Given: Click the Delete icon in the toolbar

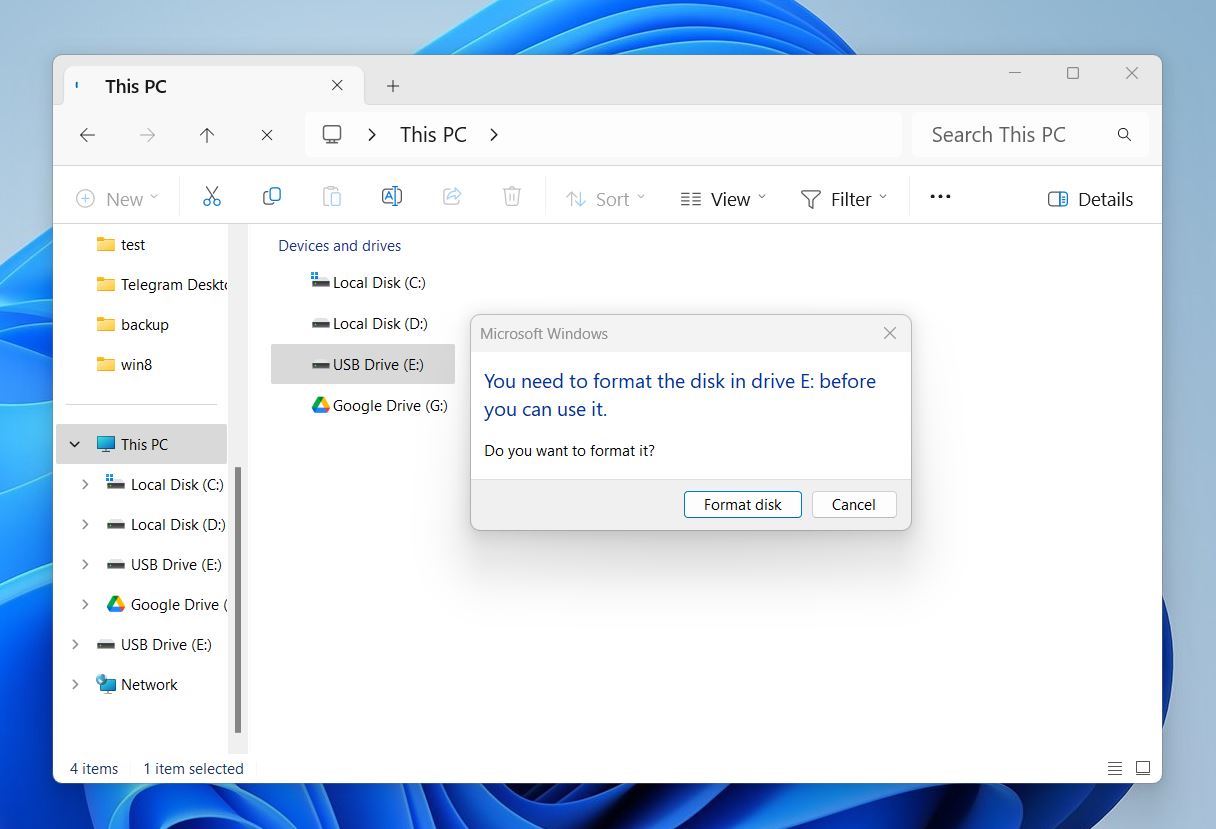Looking at the screenshot, I should pos(512,196).
